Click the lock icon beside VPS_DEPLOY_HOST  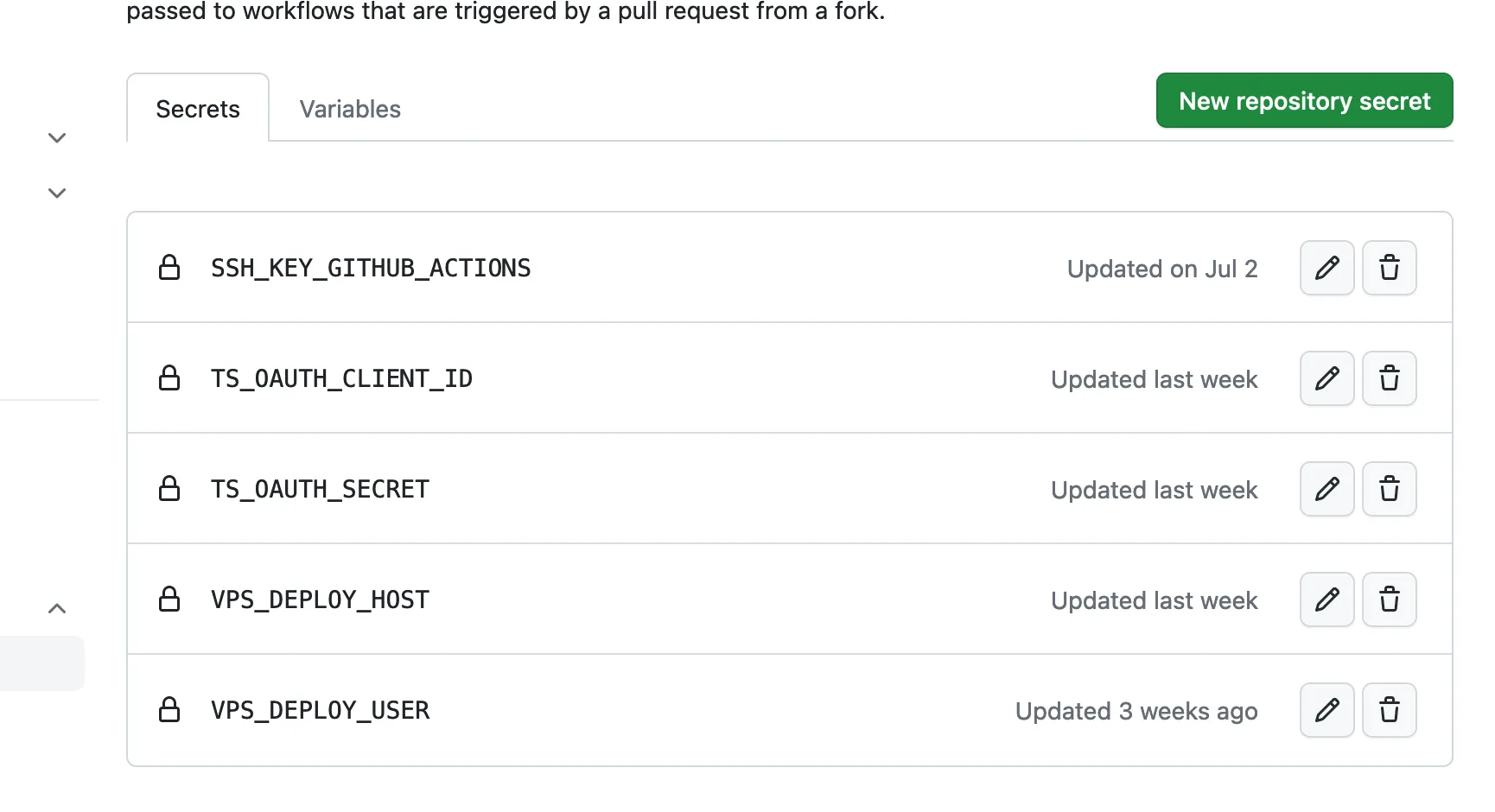169,599
